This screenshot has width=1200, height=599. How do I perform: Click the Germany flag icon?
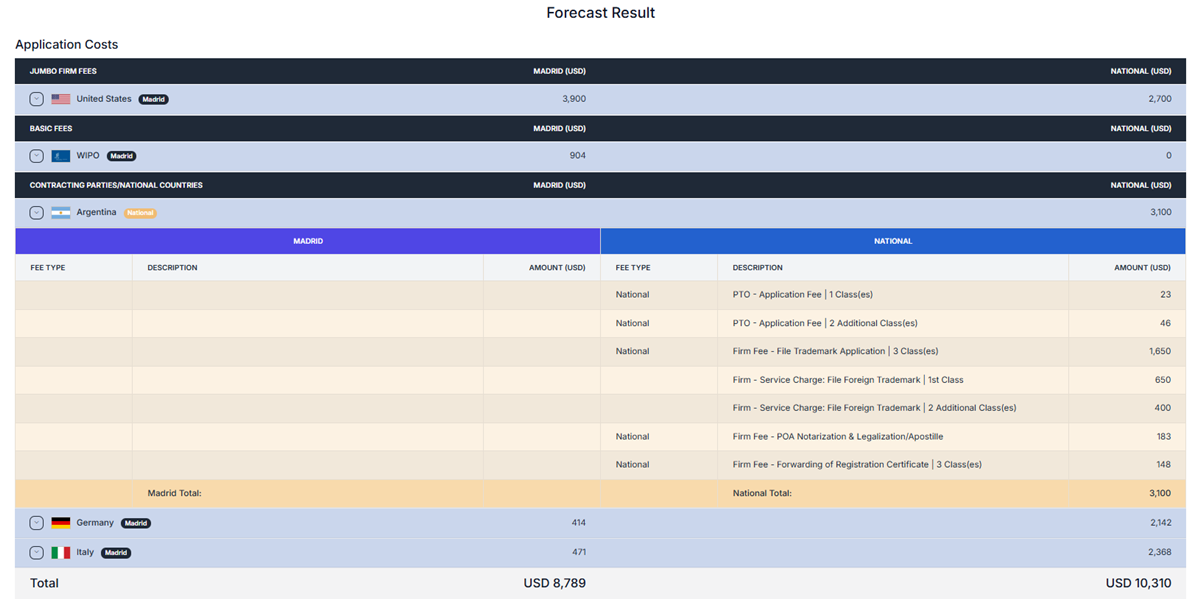(61, 523)
